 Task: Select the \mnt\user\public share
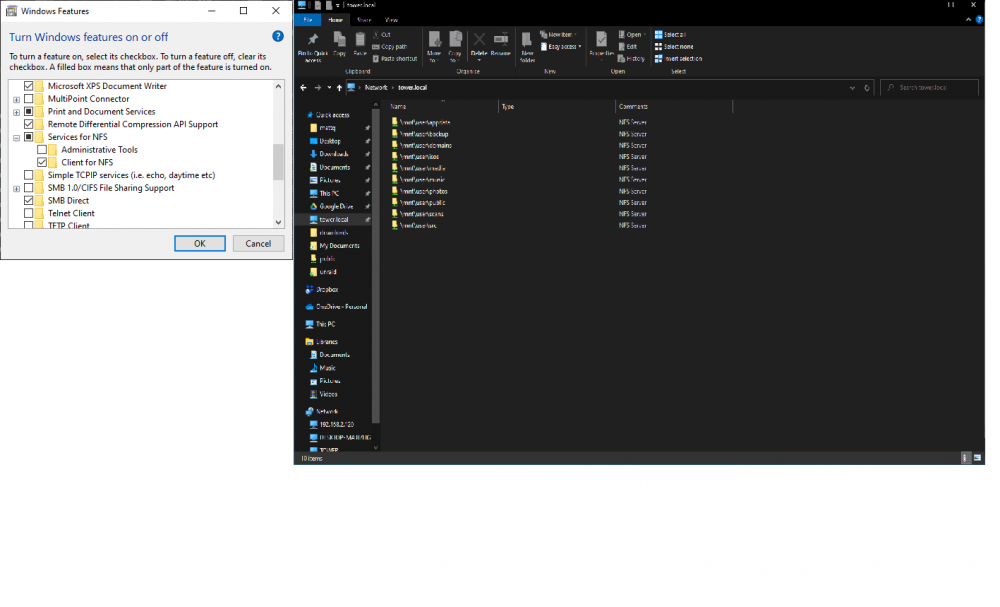pyautogui.click(x=418, y=203)
